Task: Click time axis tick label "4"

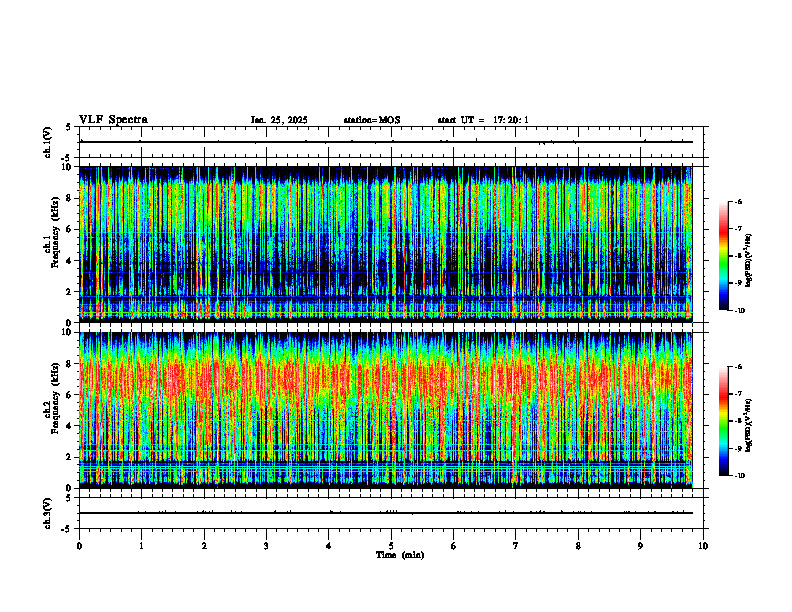Action: 328,546
